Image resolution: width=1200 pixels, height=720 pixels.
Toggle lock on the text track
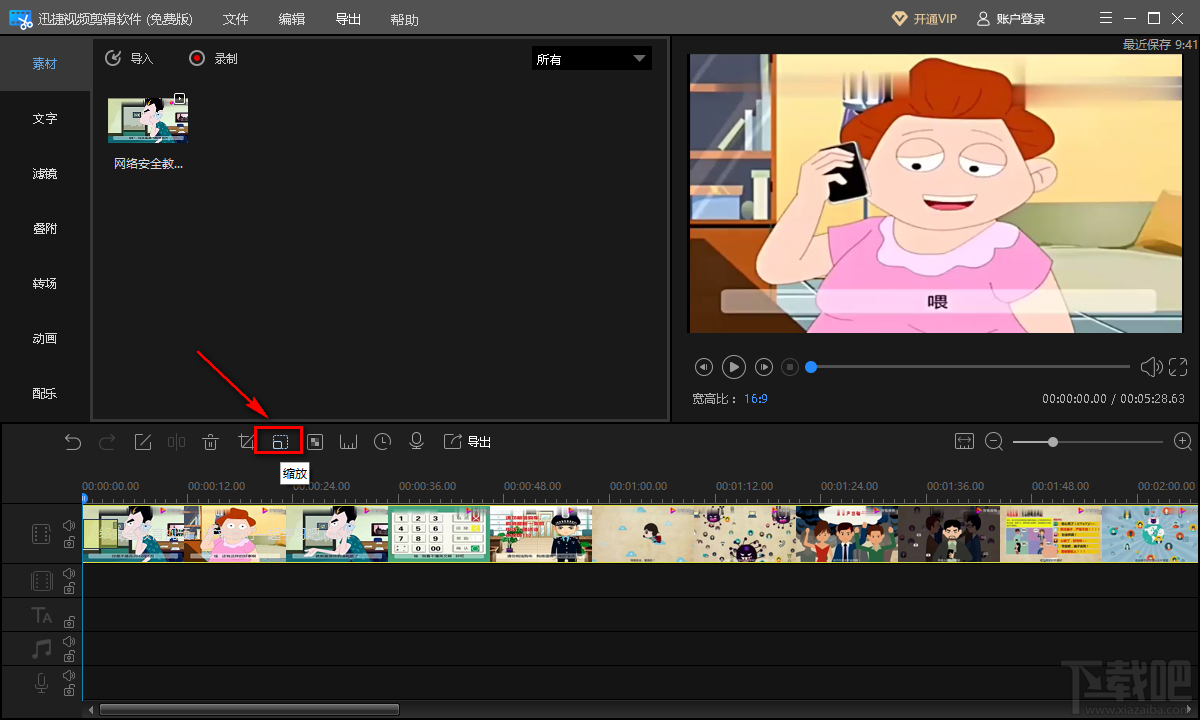69,622
